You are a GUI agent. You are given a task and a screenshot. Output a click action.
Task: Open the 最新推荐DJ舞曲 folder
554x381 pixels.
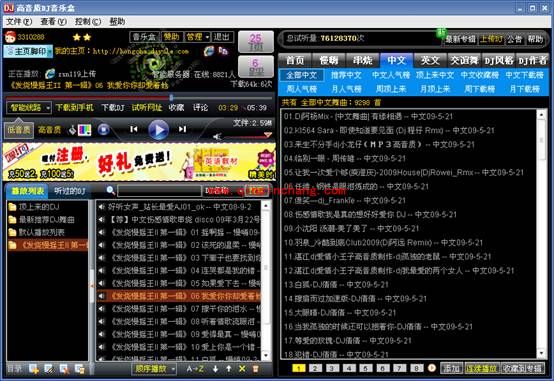click(47, 220)
